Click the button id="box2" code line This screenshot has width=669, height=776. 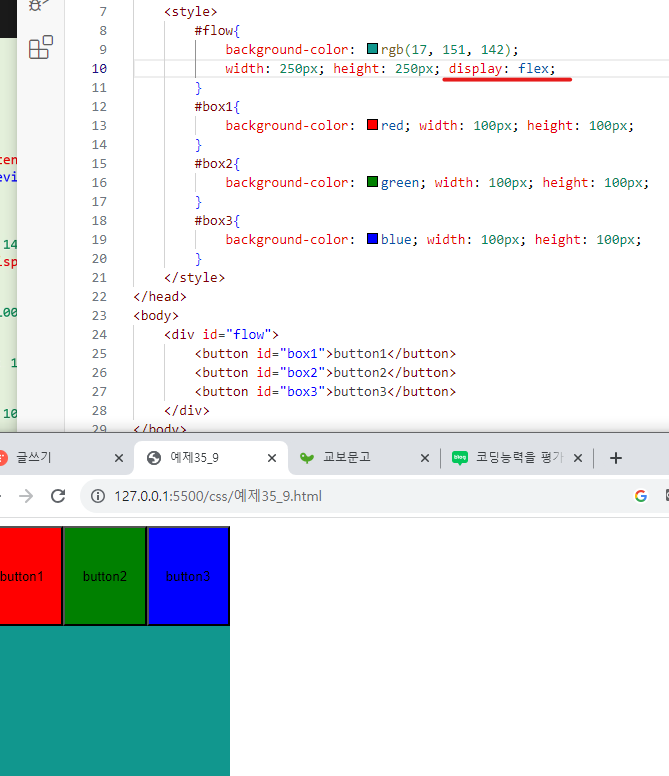click(325, 373)
